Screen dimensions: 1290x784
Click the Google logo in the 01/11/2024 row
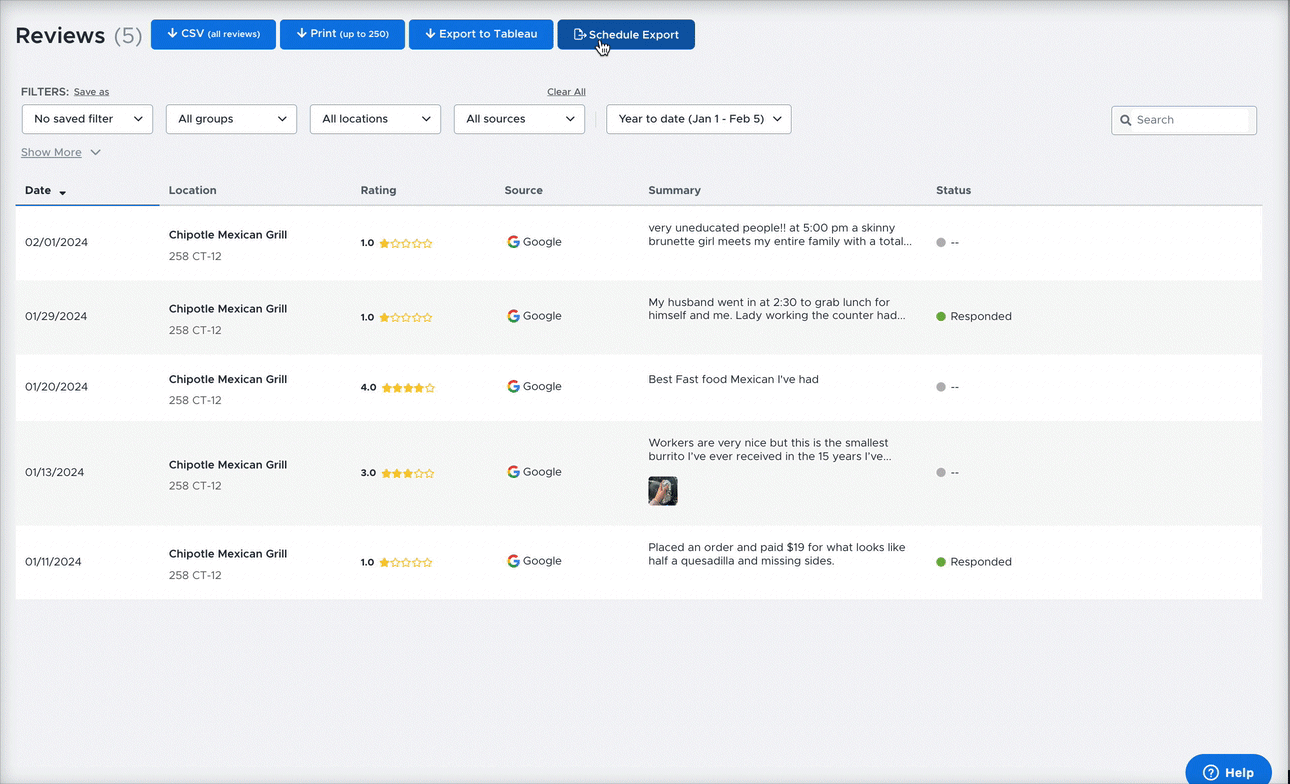click(x=513, y=561)
